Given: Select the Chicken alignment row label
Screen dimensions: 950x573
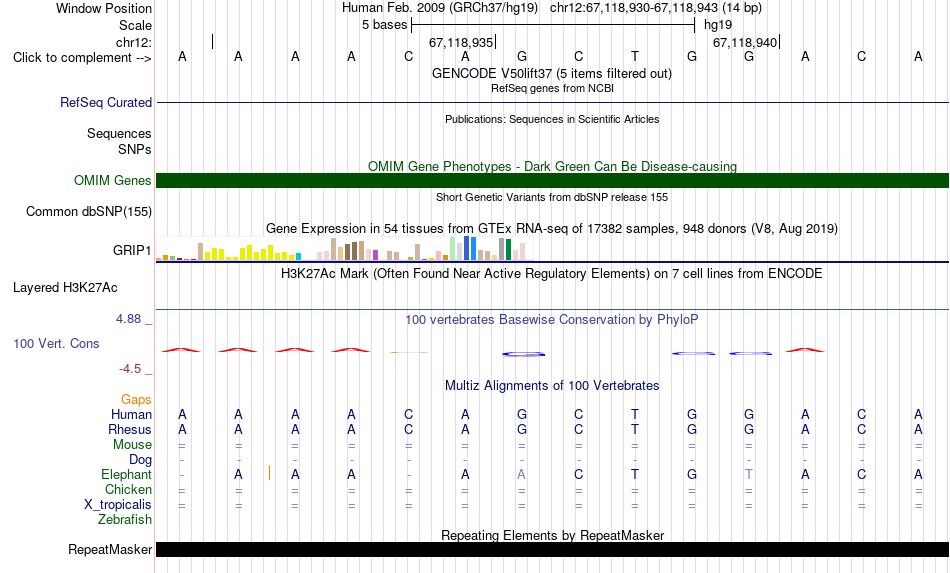Looking at the screenshot, I should point(128,489).
